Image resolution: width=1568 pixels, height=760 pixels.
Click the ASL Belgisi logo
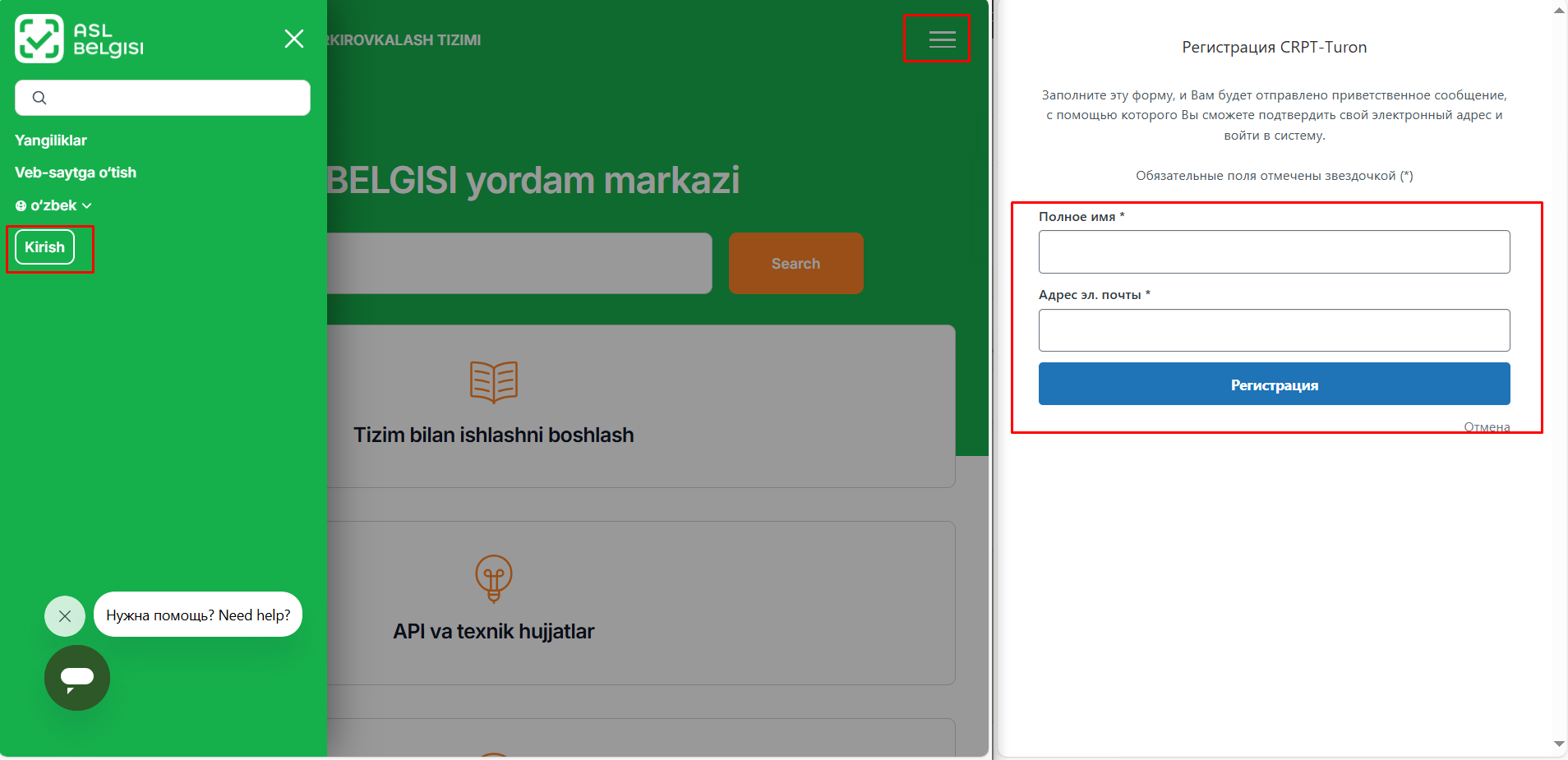tap(79, 39)
